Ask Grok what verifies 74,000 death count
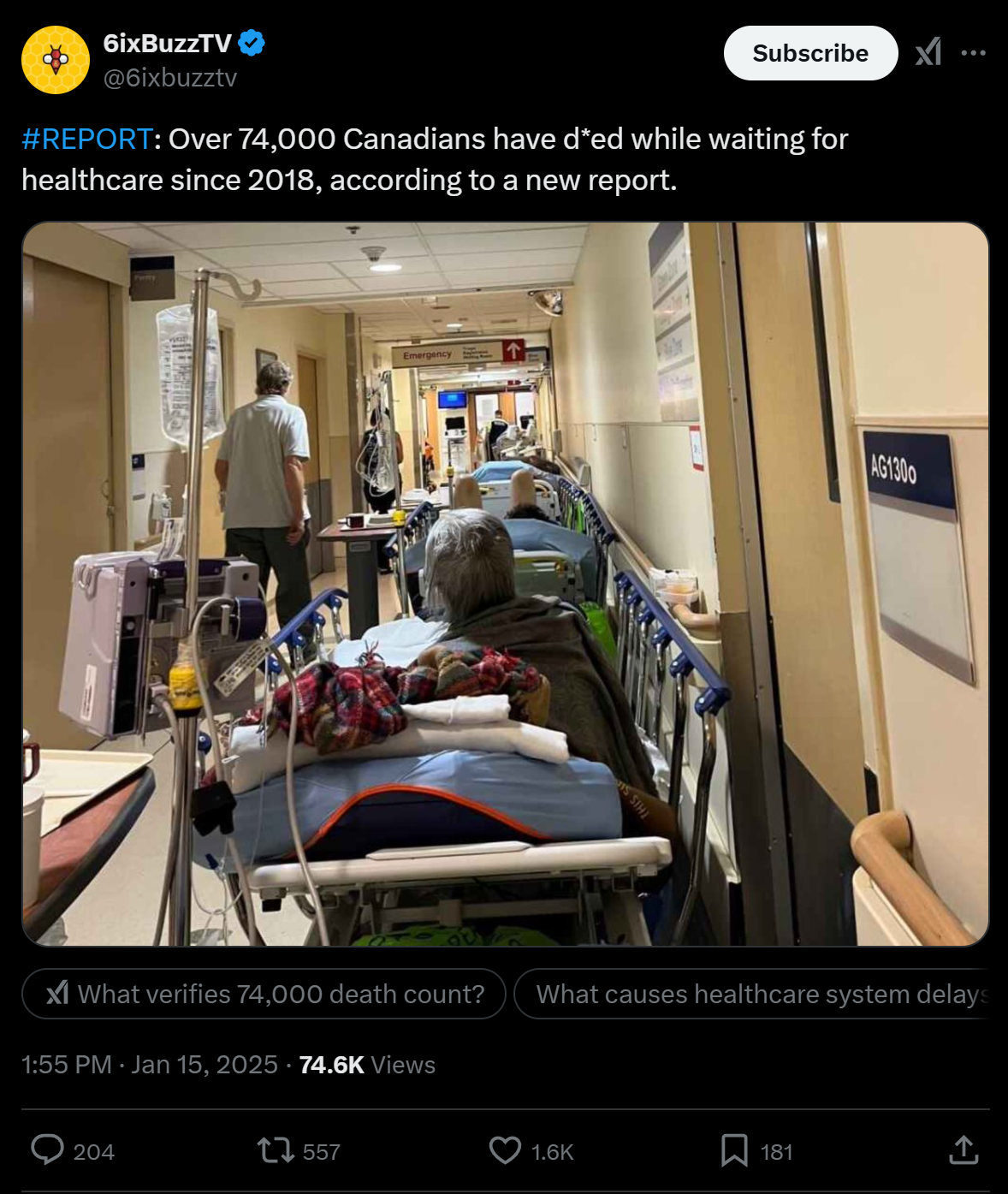This screenshot has height=1194, width=1008. (264, 994)
